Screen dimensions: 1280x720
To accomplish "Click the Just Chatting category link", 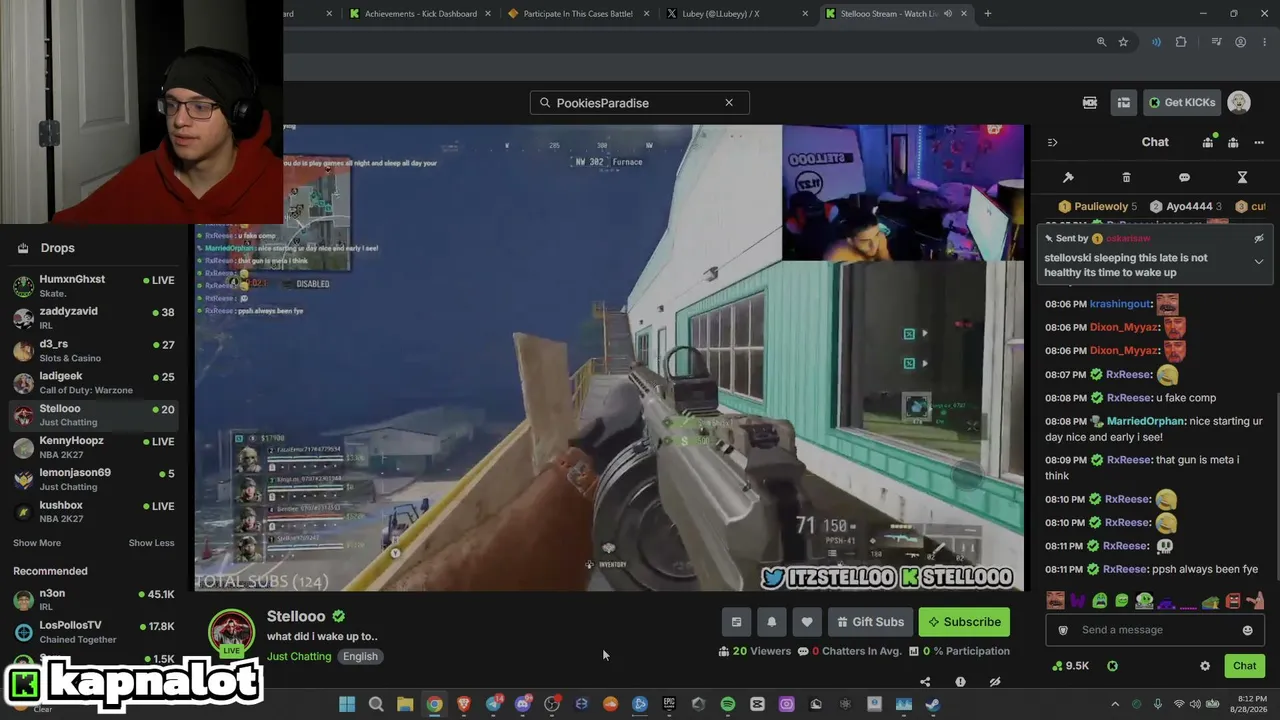I will [299, 656].
